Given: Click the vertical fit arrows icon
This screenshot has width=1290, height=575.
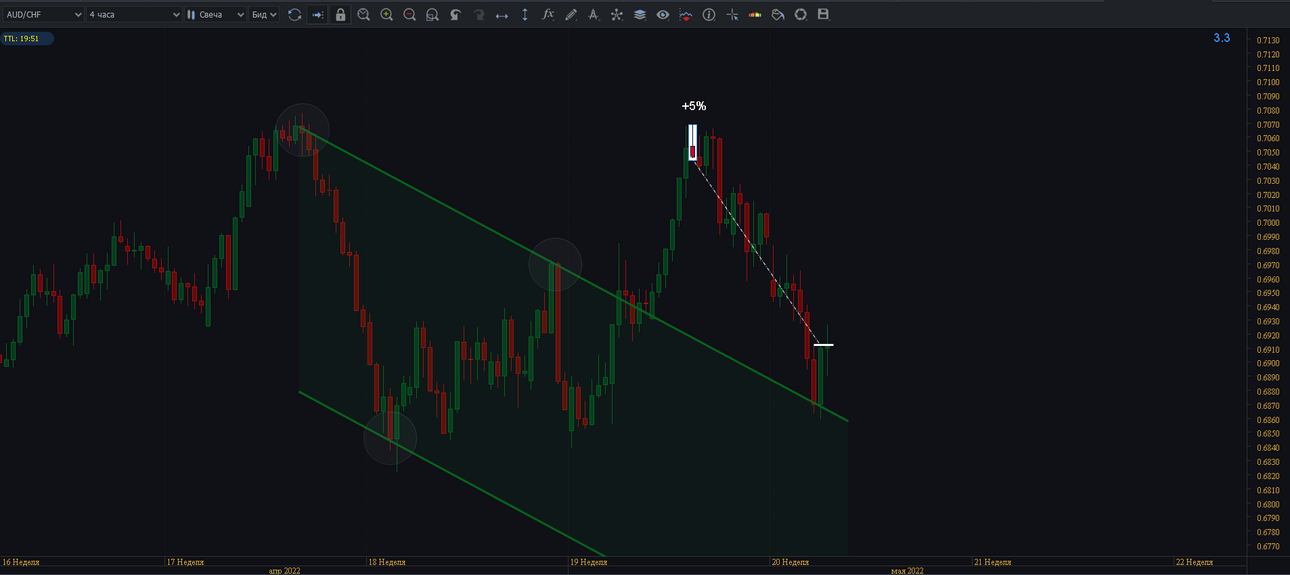Looking at the screenshot, I should coord(524,15).
